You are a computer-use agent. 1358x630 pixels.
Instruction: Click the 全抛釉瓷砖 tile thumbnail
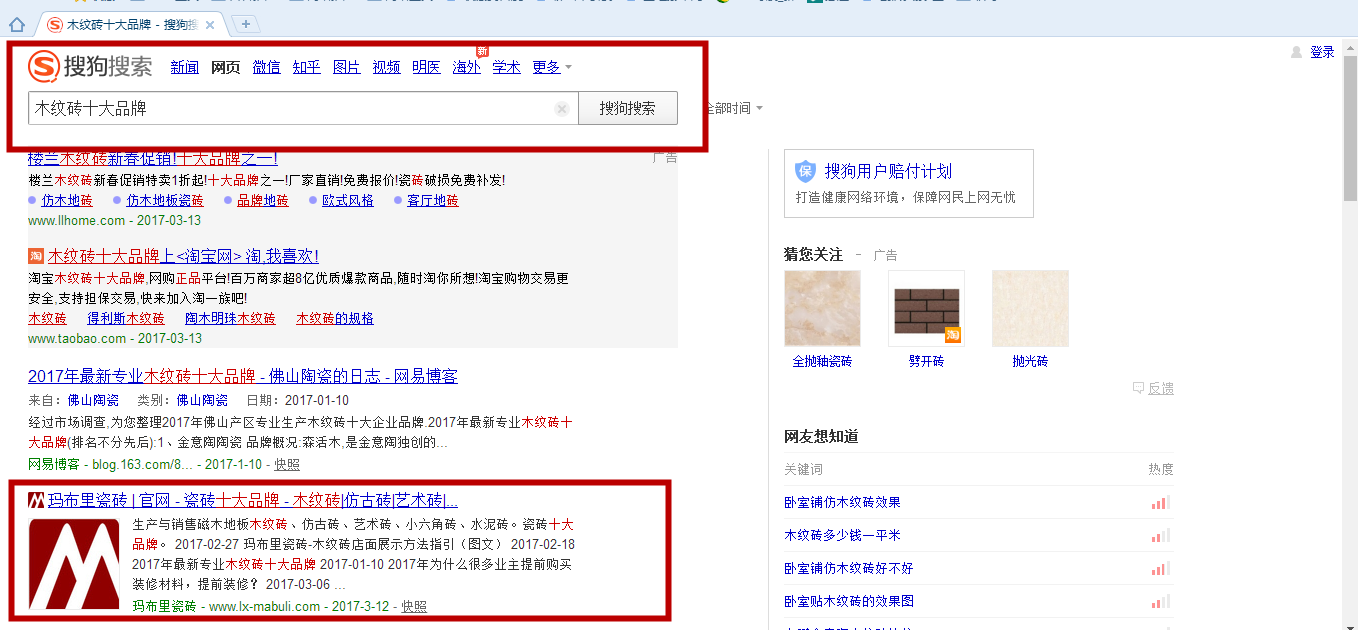(822, 309)
